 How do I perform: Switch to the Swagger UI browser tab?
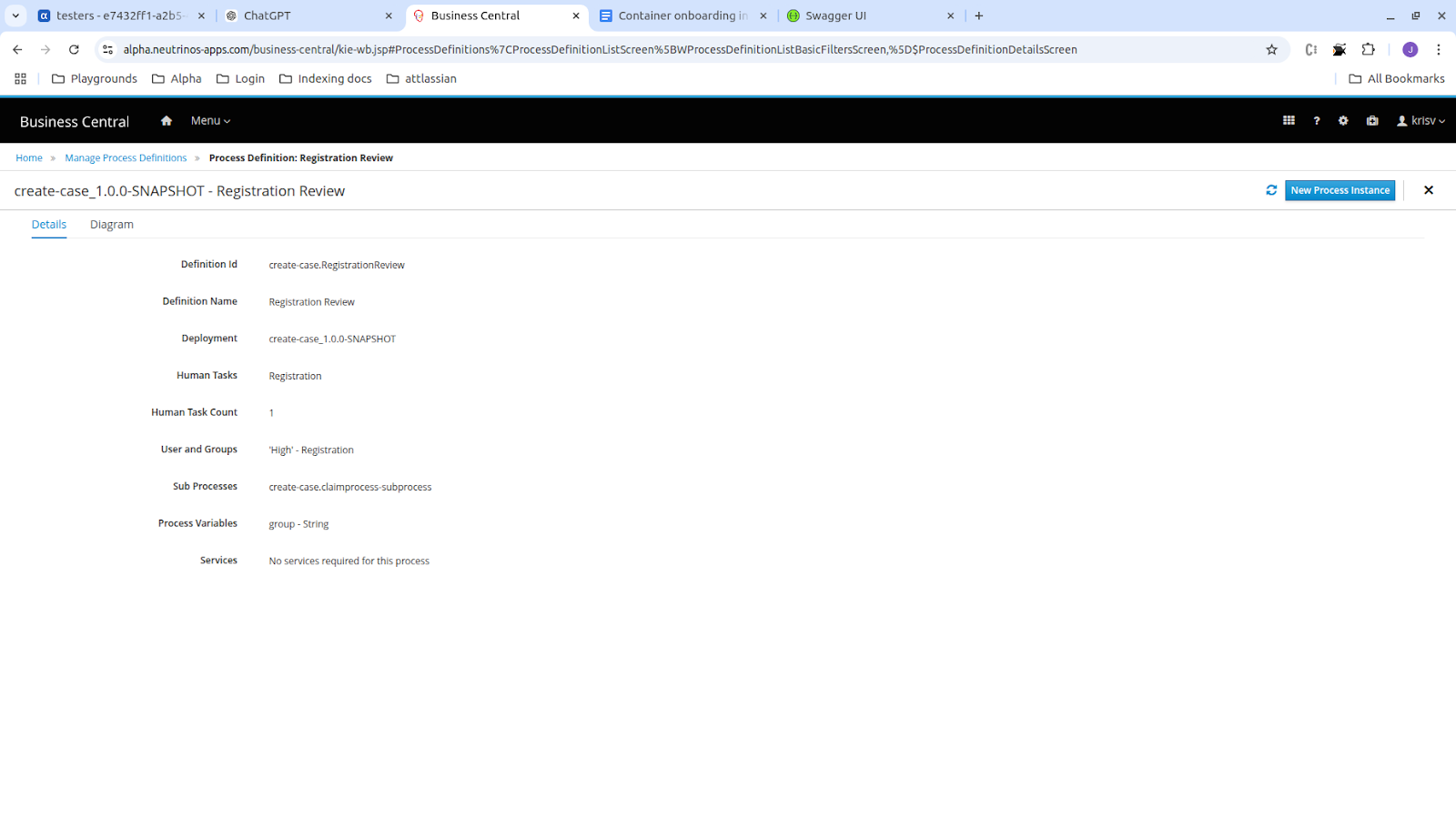coord(872,15)
